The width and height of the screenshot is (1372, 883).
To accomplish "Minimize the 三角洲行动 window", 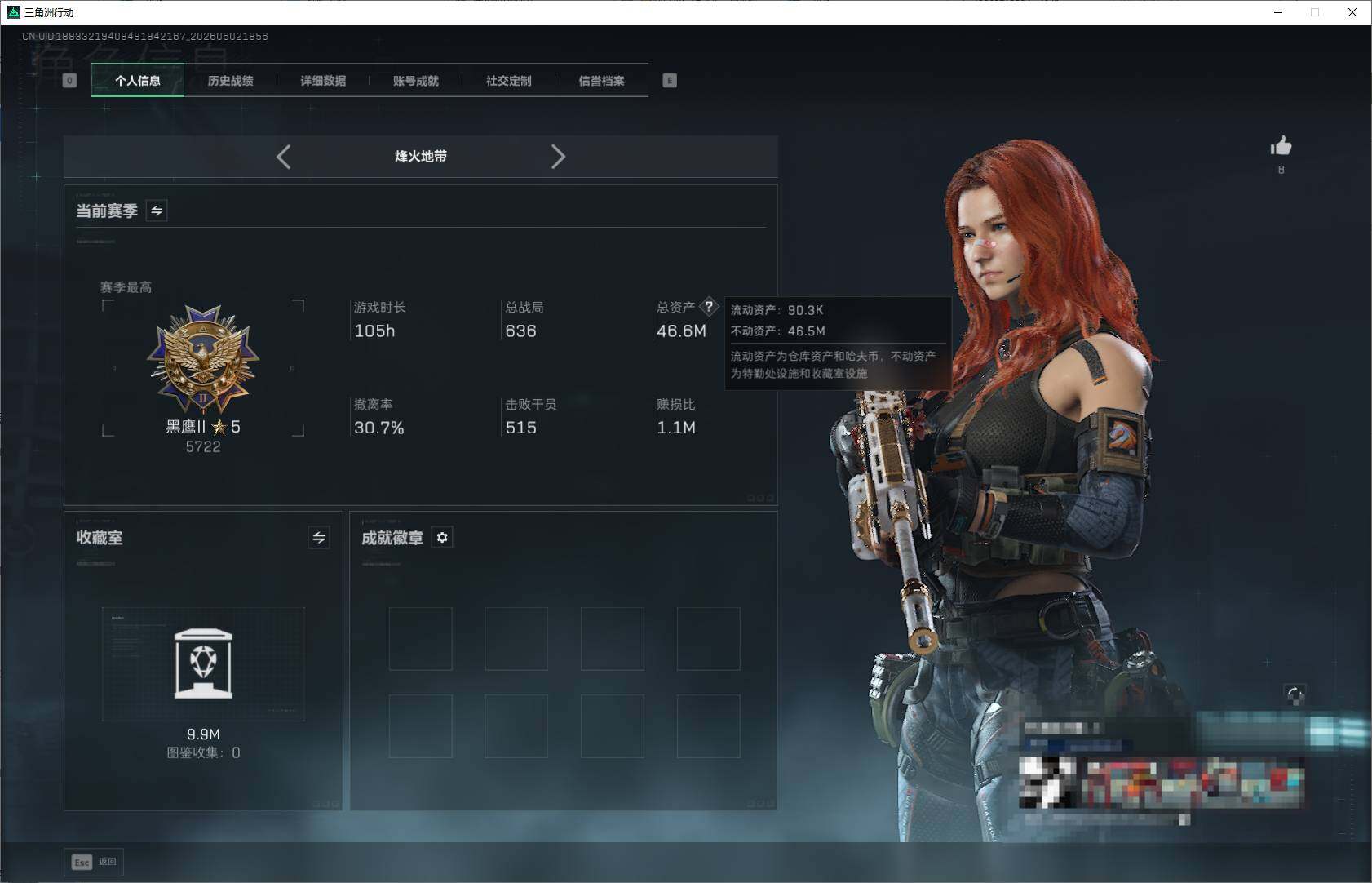I will coord(1278,12).
